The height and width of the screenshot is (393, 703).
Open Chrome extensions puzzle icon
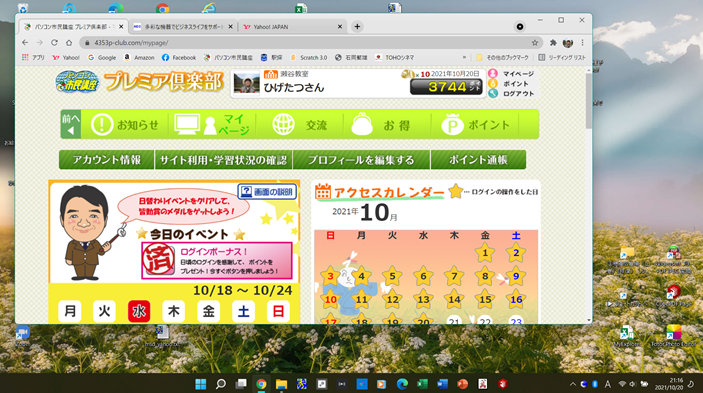tap(553, 43)
